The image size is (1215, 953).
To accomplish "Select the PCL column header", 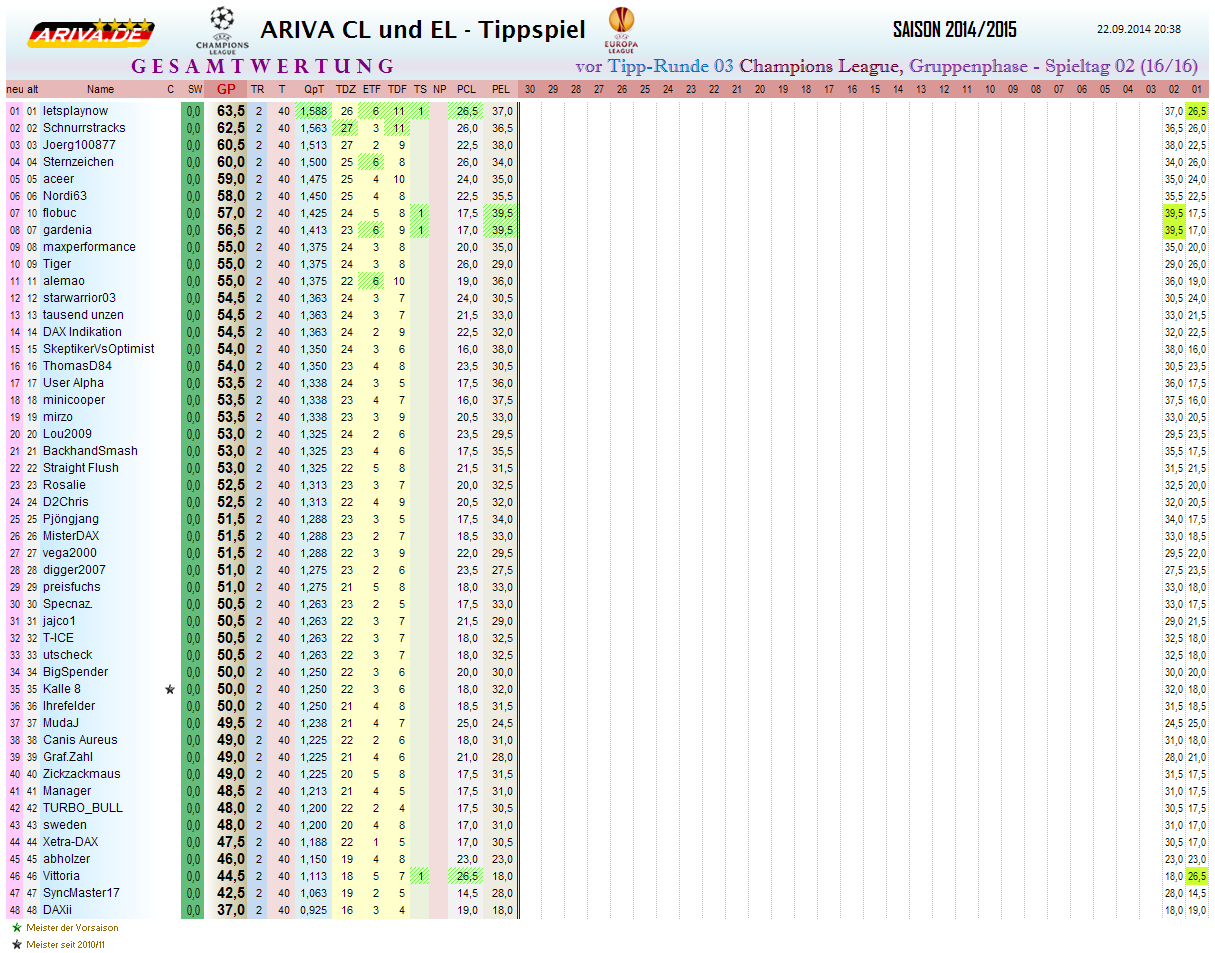I will tap(466, 89).
